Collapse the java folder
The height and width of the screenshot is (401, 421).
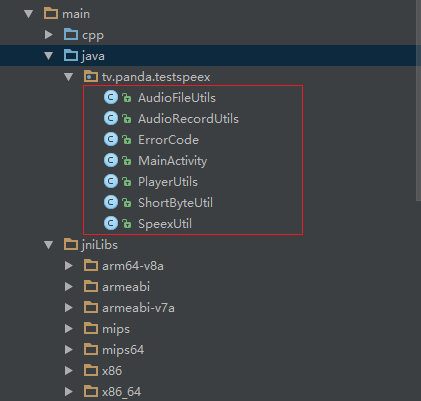click(x=49, y=56)
